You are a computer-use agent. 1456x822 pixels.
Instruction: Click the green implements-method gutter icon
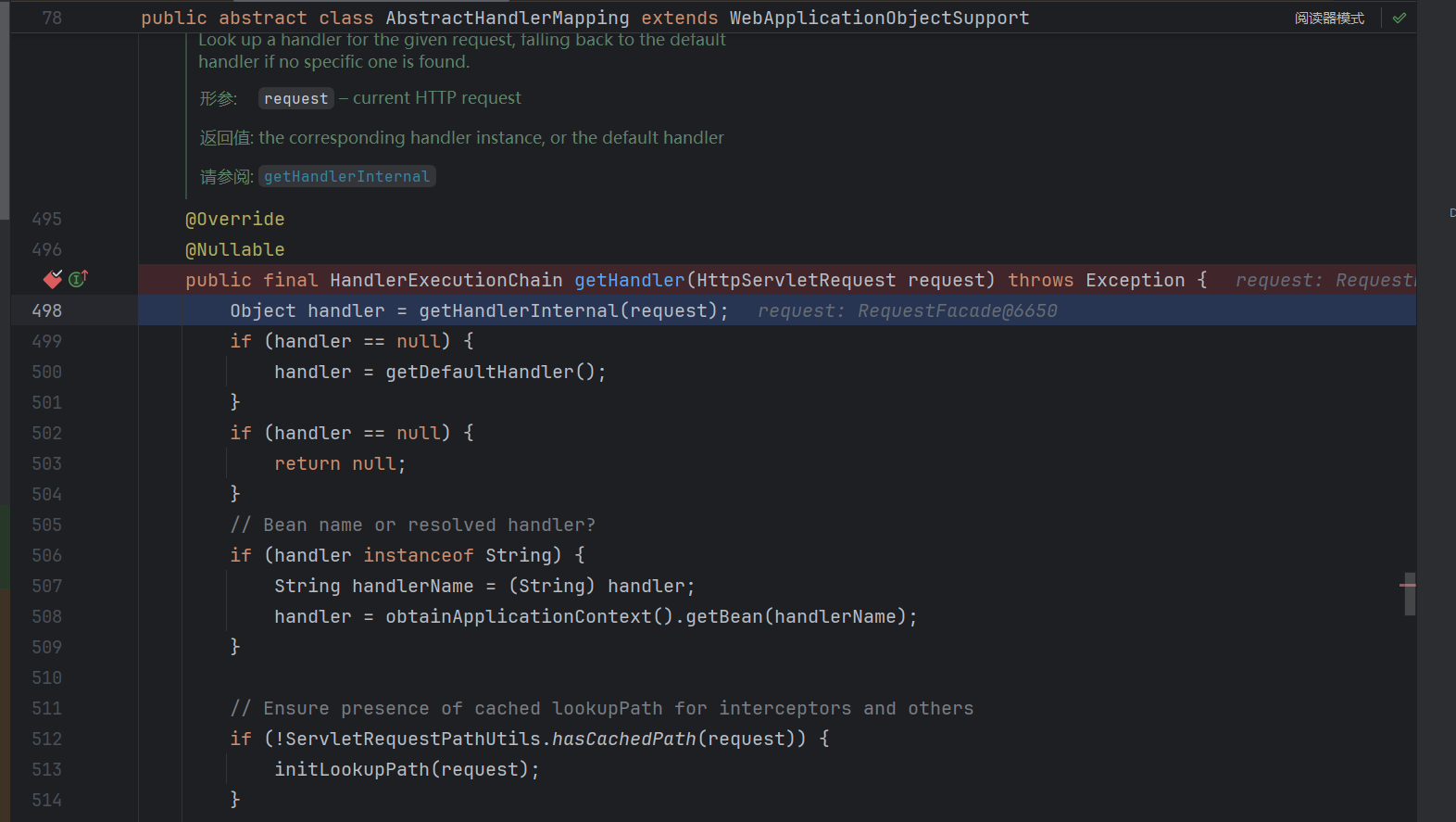click(x=79, y=279)
